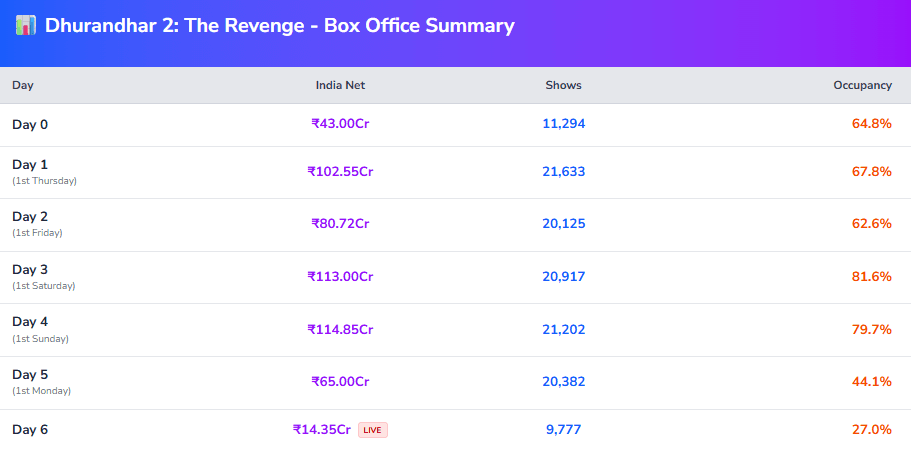The image size is (911, 451).
Task: Click the 44.1% Monday occupancy
Action: click(x=871, y=382)
